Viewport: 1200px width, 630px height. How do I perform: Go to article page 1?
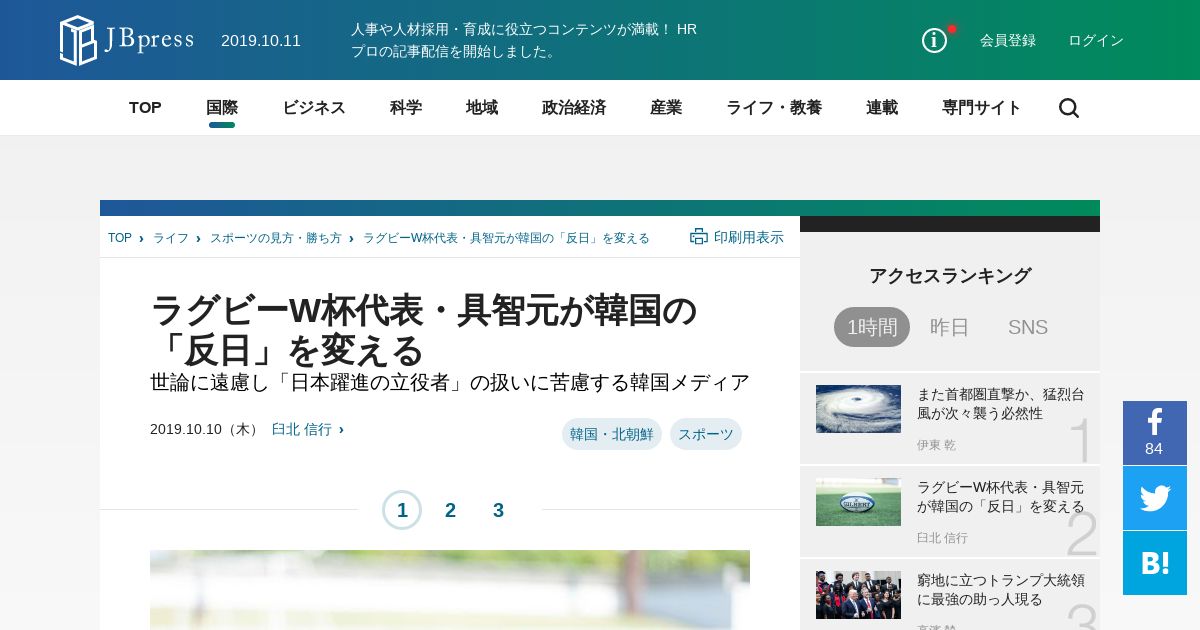click(402, 510)
